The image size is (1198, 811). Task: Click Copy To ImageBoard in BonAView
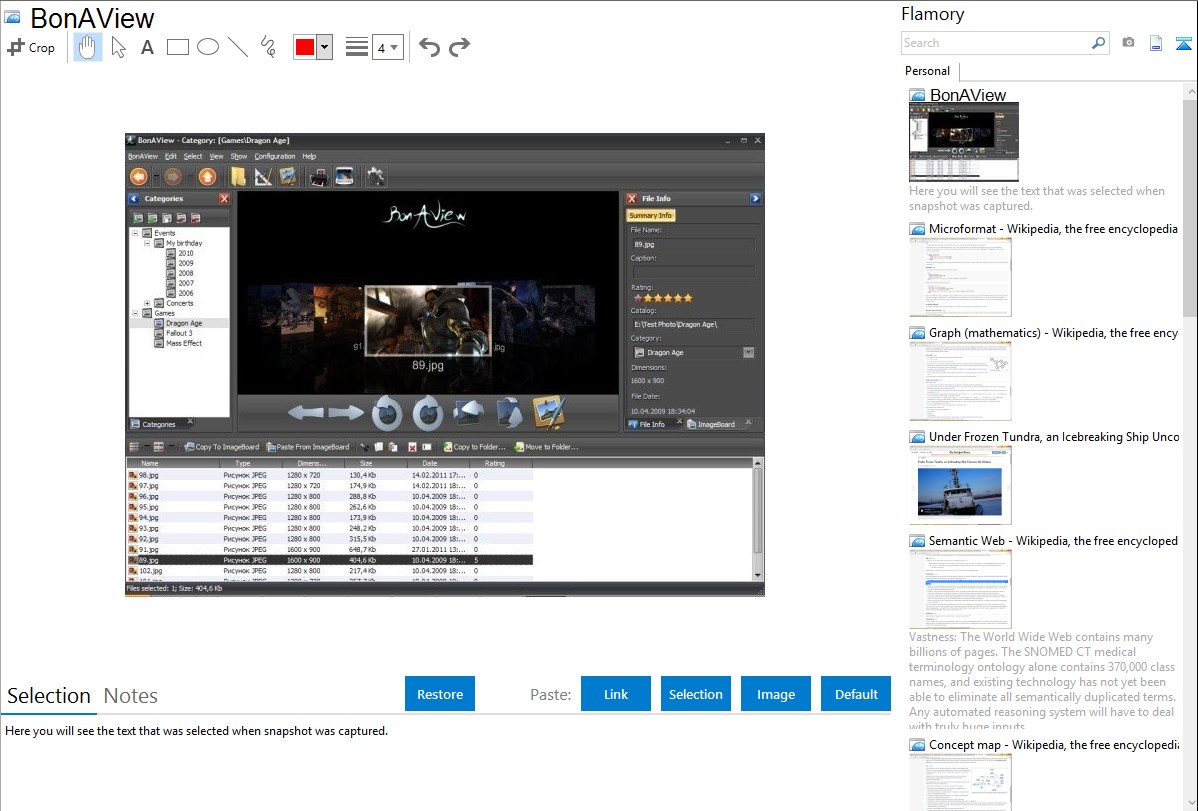pos(222,447)
